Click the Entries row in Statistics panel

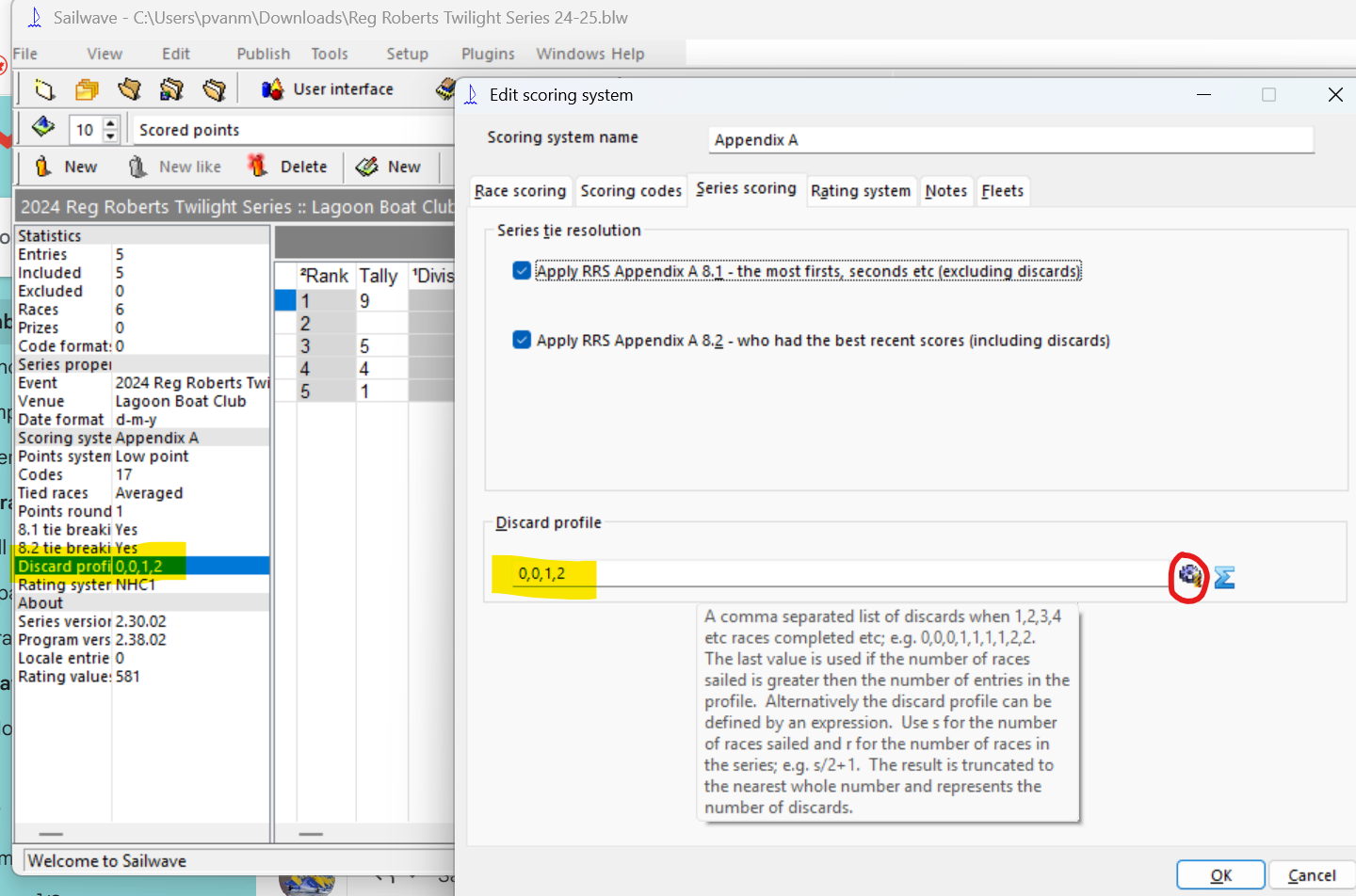tap(142, 254)
